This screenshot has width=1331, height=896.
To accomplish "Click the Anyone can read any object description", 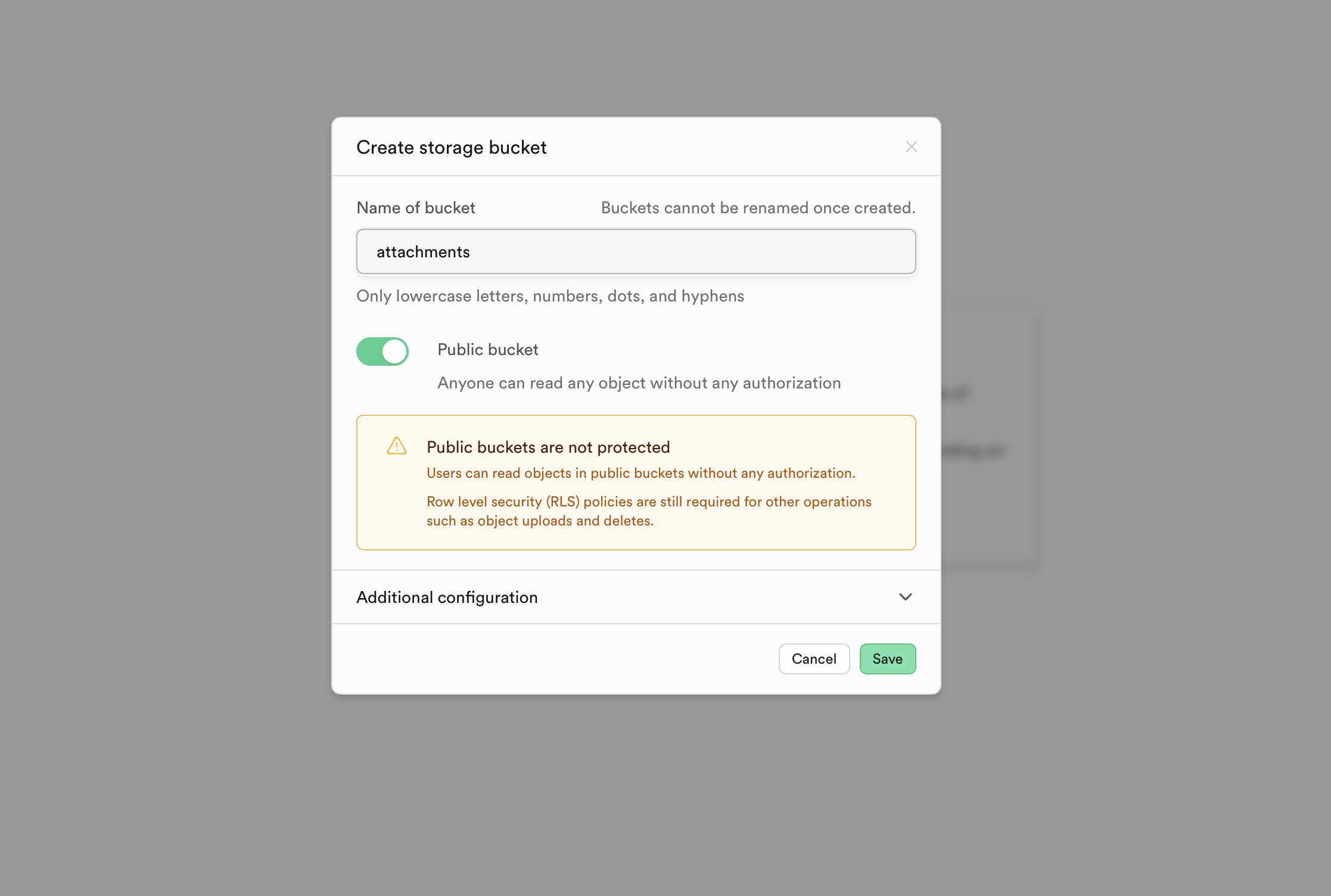I will (639, 383).
